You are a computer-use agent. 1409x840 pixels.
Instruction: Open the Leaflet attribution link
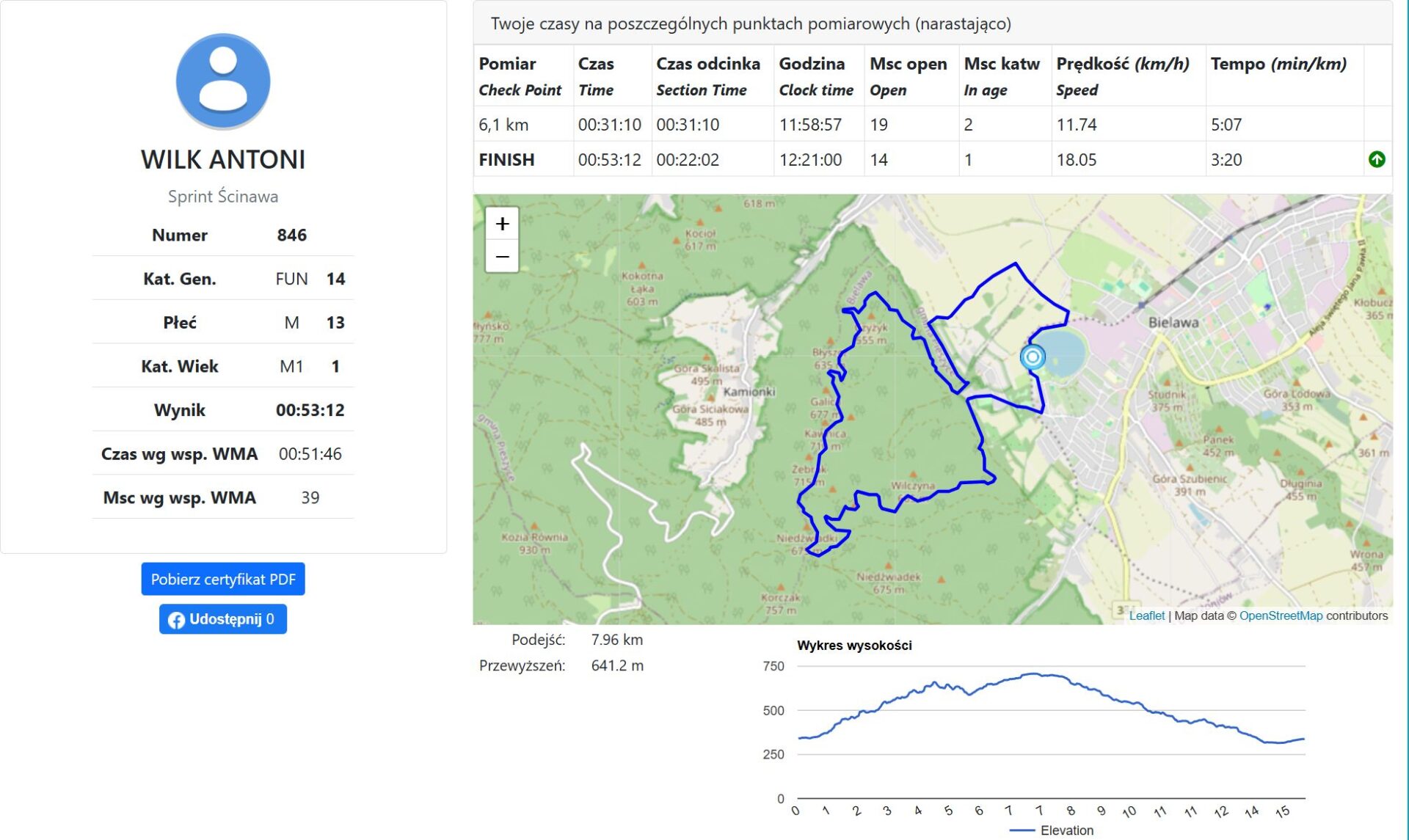tap(1146, 616)
